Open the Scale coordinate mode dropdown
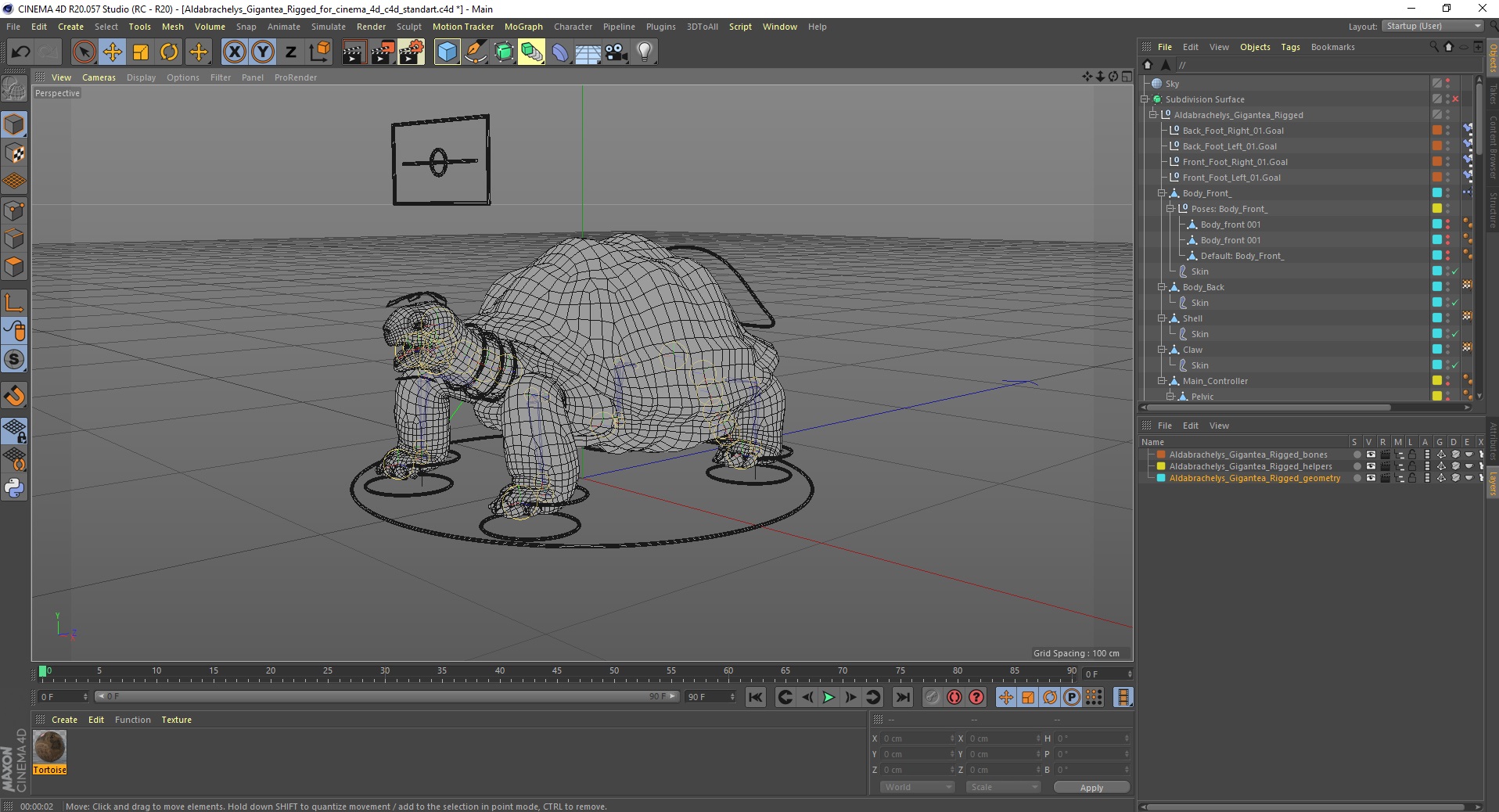Screen dimensions: 1499x812 (1003, 787)
